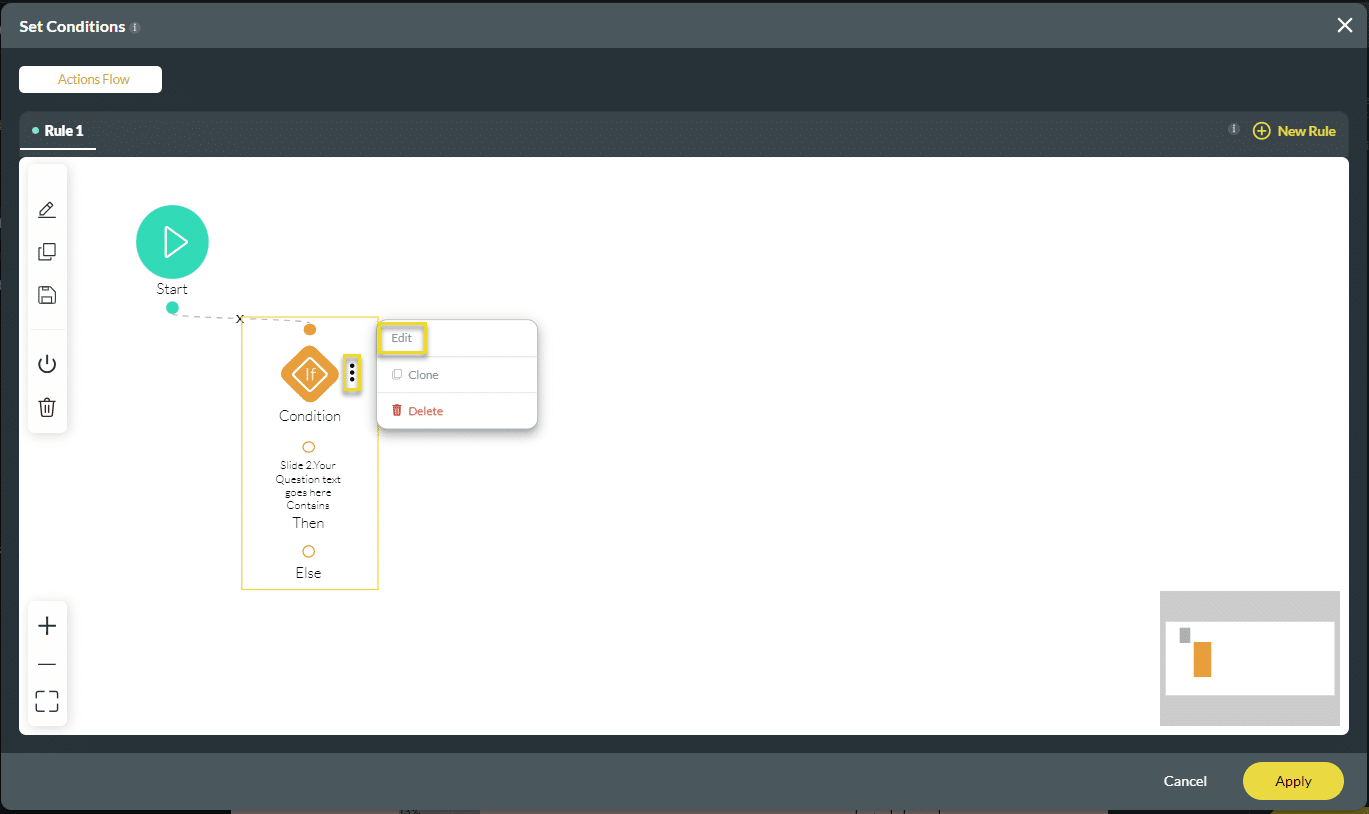Screen dimensions: 1369x814
Task: Click the orange If Condition diamond
Action: click(x=310, y=374)
